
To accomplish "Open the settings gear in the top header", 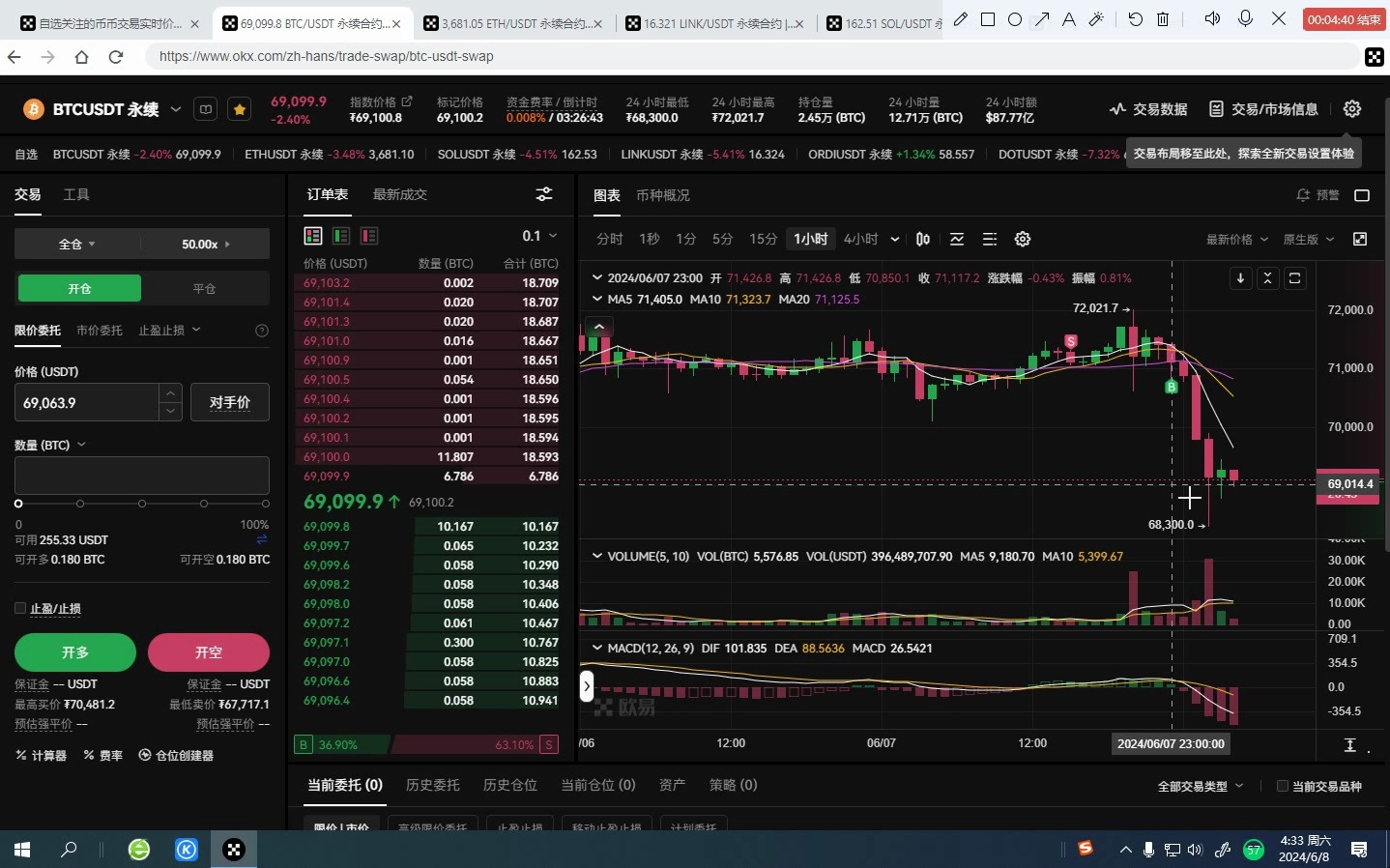I will click(1352, 109).
